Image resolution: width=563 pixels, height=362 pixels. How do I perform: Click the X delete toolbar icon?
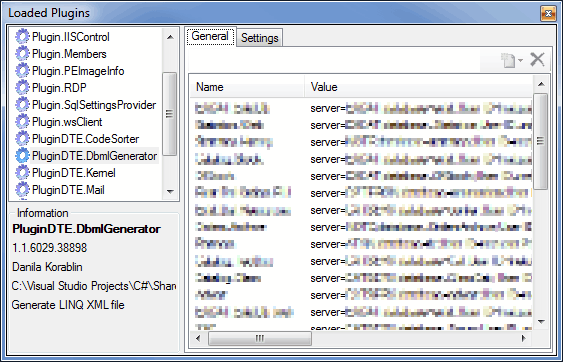[537, 60]
